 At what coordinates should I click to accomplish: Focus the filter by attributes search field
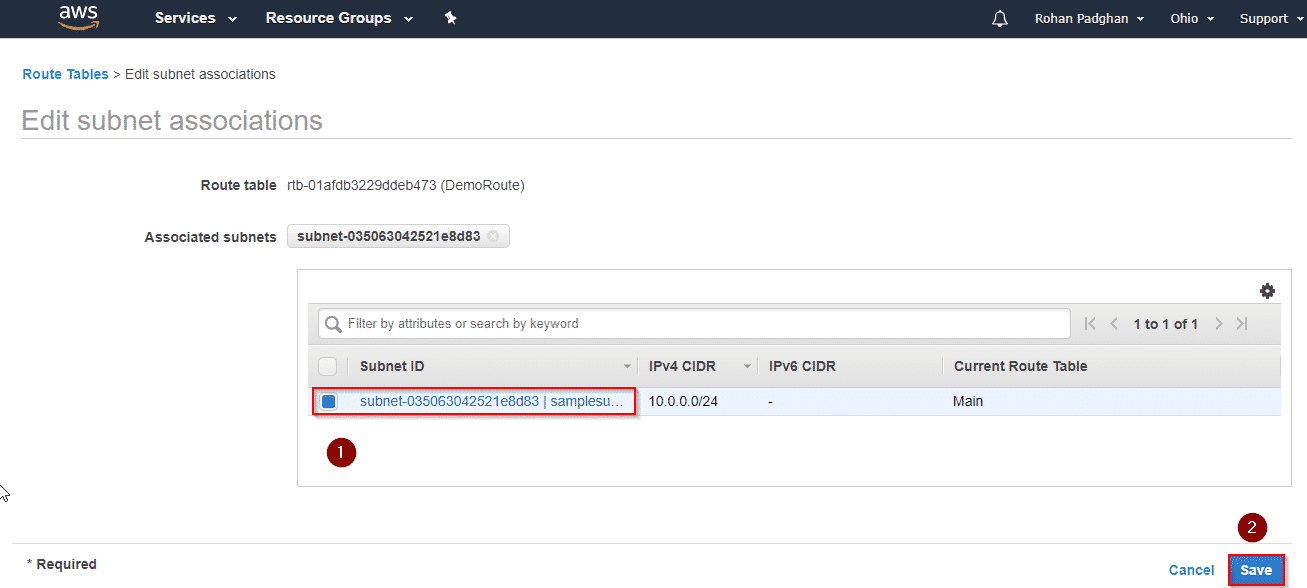(x=700, y=324)
